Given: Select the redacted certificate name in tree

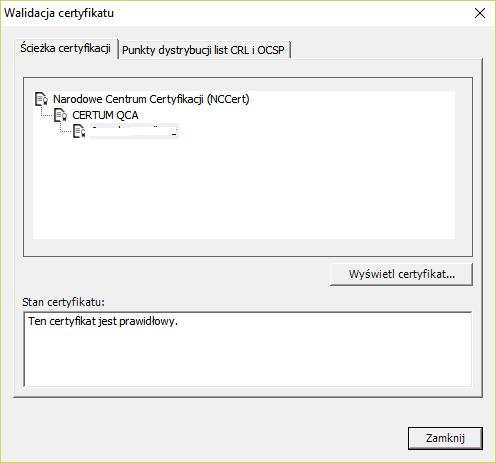Looking at the screenshot, I should pos(135,131).
